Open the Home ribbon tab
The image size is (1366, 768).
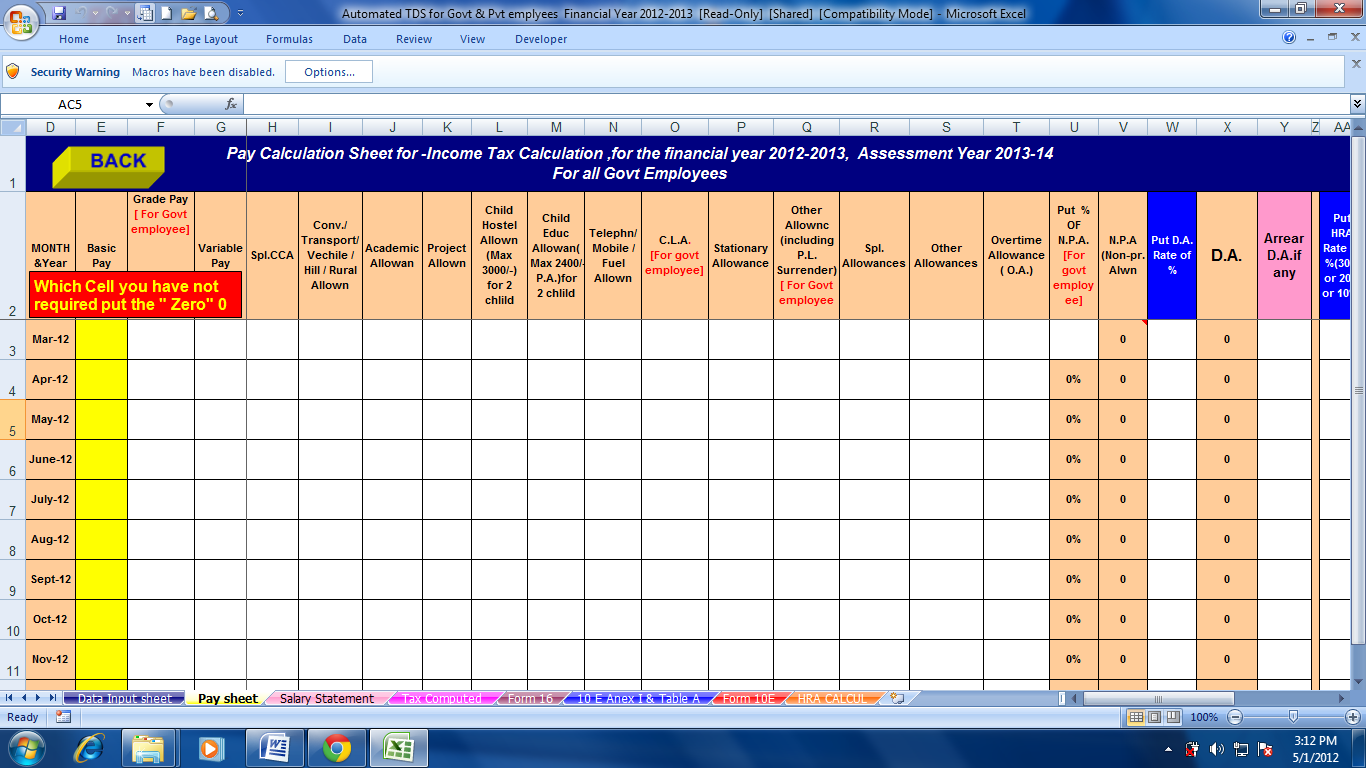click(74, 39)
